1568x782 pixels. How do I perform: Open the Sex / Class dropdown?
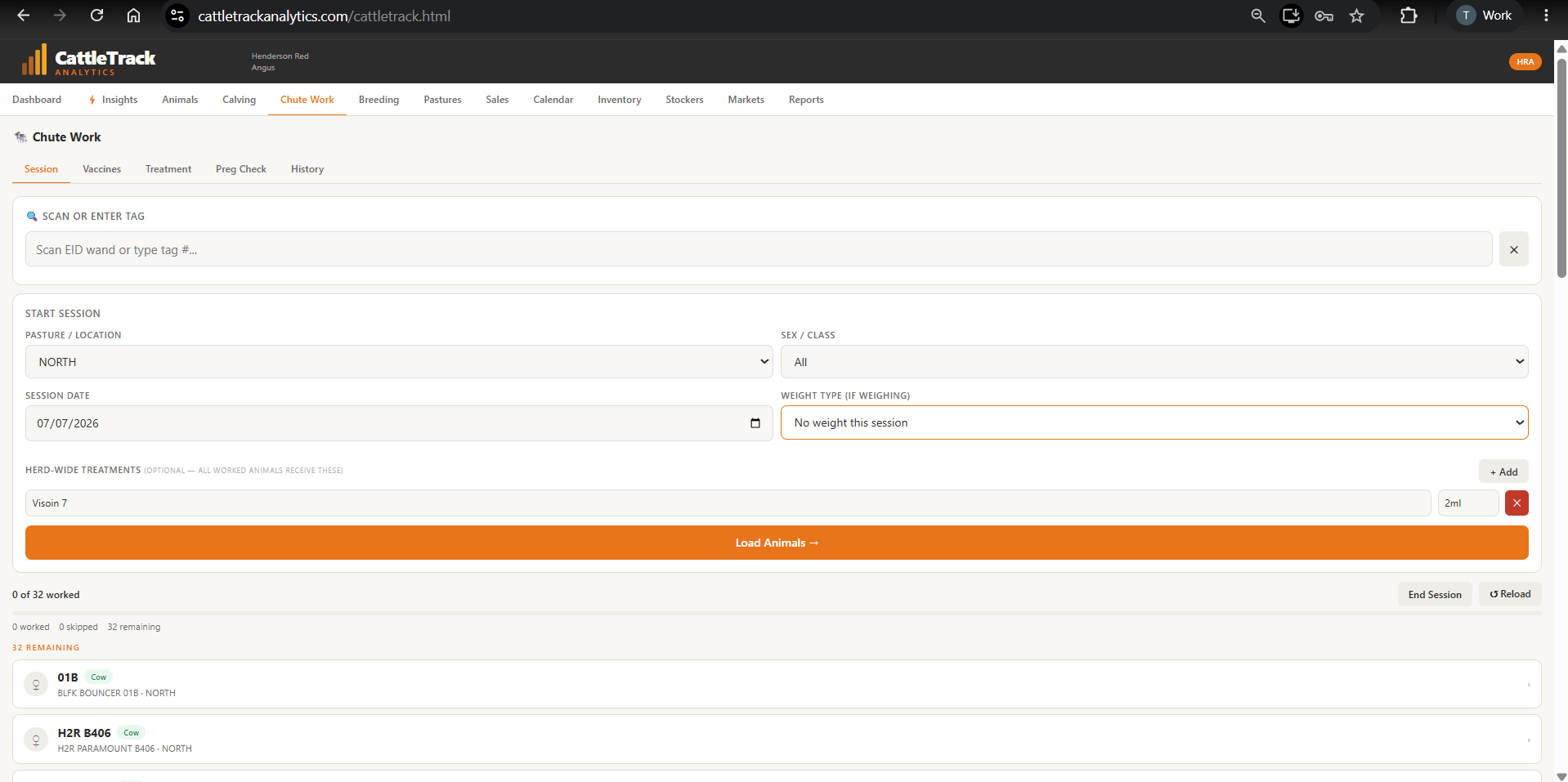[x=1154, y=361]
